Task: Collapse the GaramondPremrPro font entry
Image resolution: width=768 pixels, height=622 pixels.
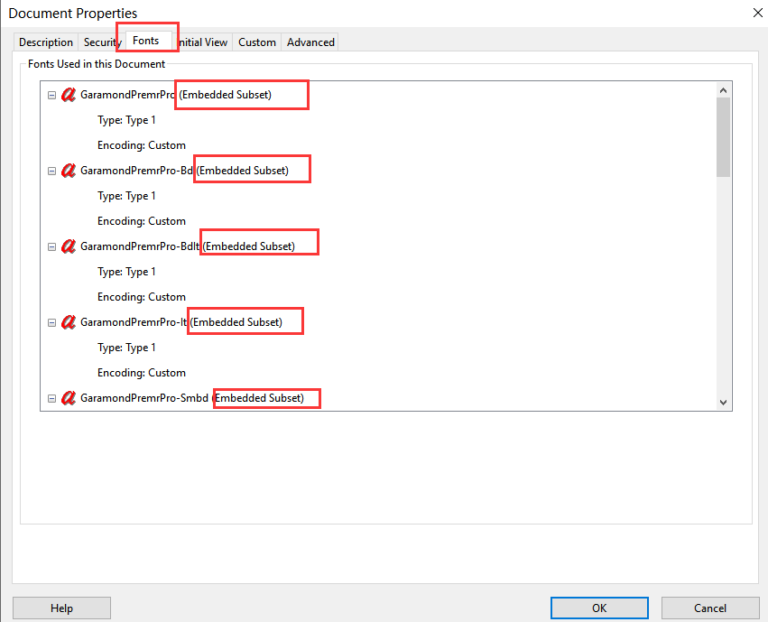Action: click(52, 95)
